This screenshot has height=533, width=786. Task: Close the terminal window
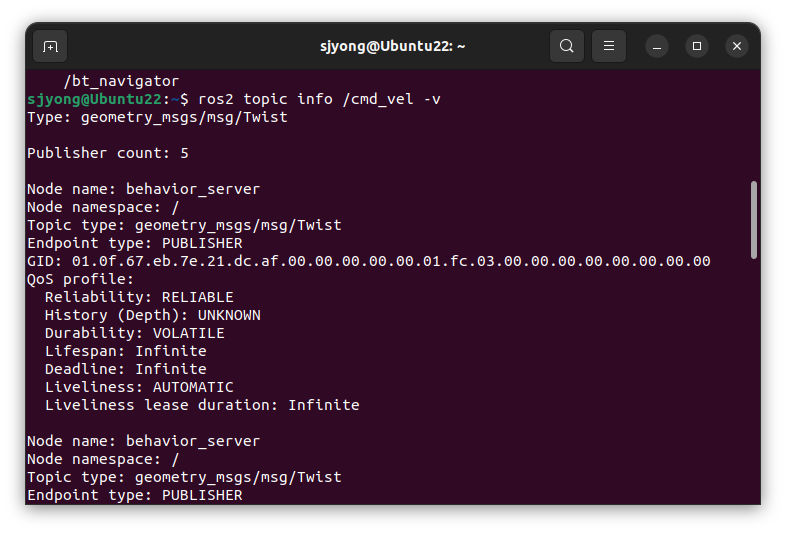click(x=737, y=47)
